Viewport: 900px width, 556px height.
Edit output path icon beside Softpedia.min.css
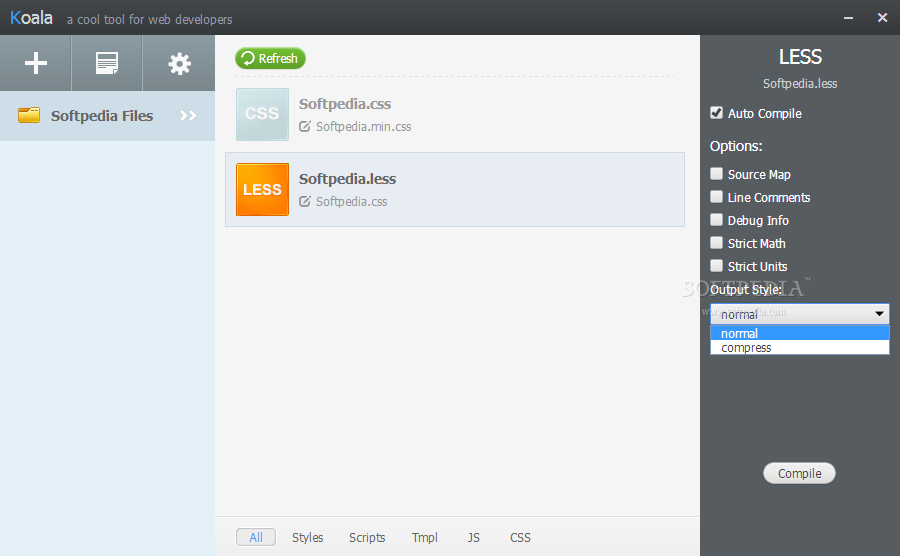tap(305, 126)
